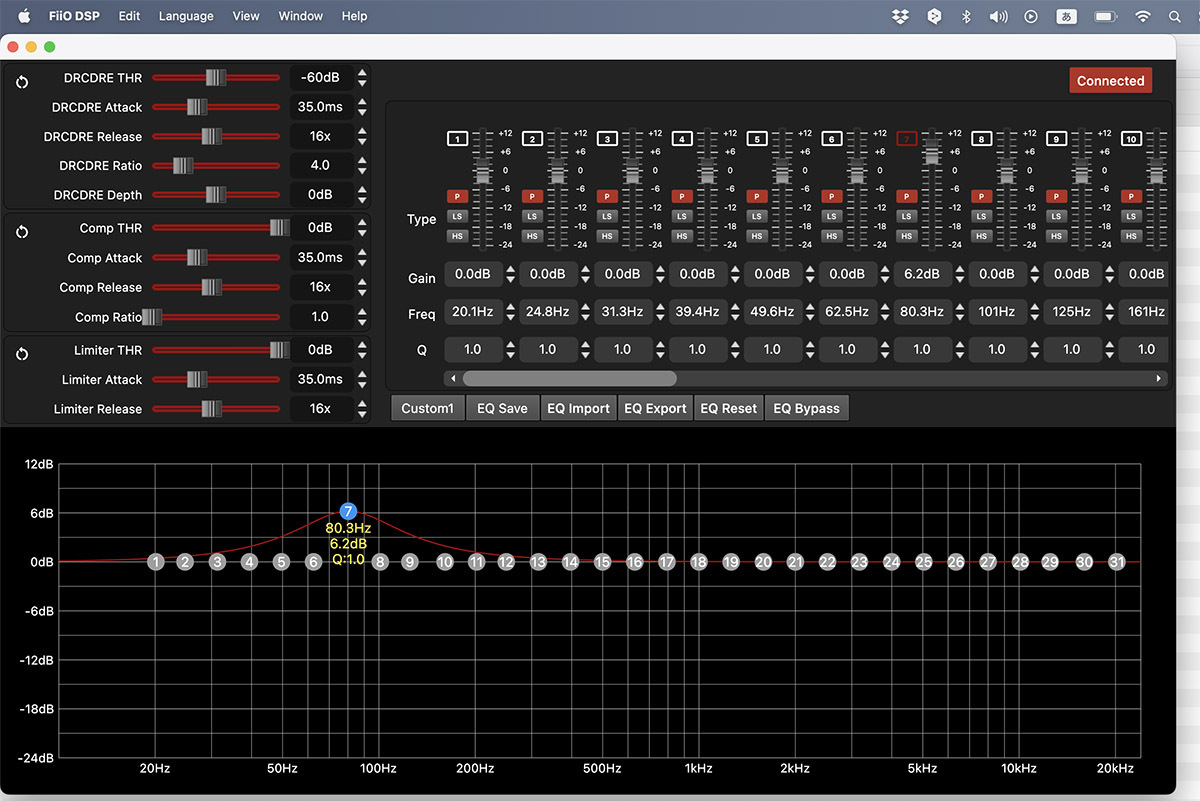Click the DRCDRE section reset icon
Viewport: 1200px width, 801px height.
[x=22, y=83]
